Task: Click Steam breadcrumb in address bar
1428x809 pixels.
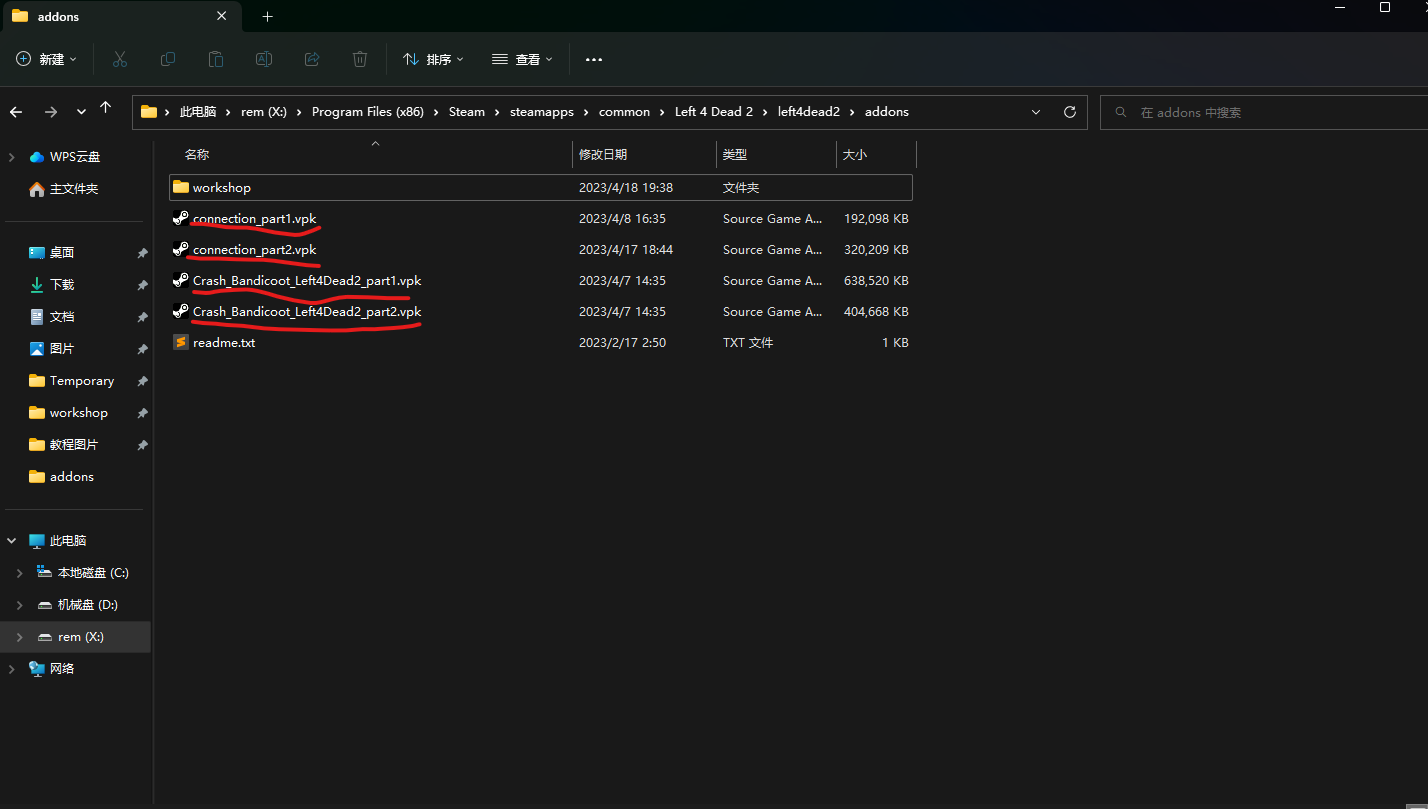Action: tap(467, 112)
